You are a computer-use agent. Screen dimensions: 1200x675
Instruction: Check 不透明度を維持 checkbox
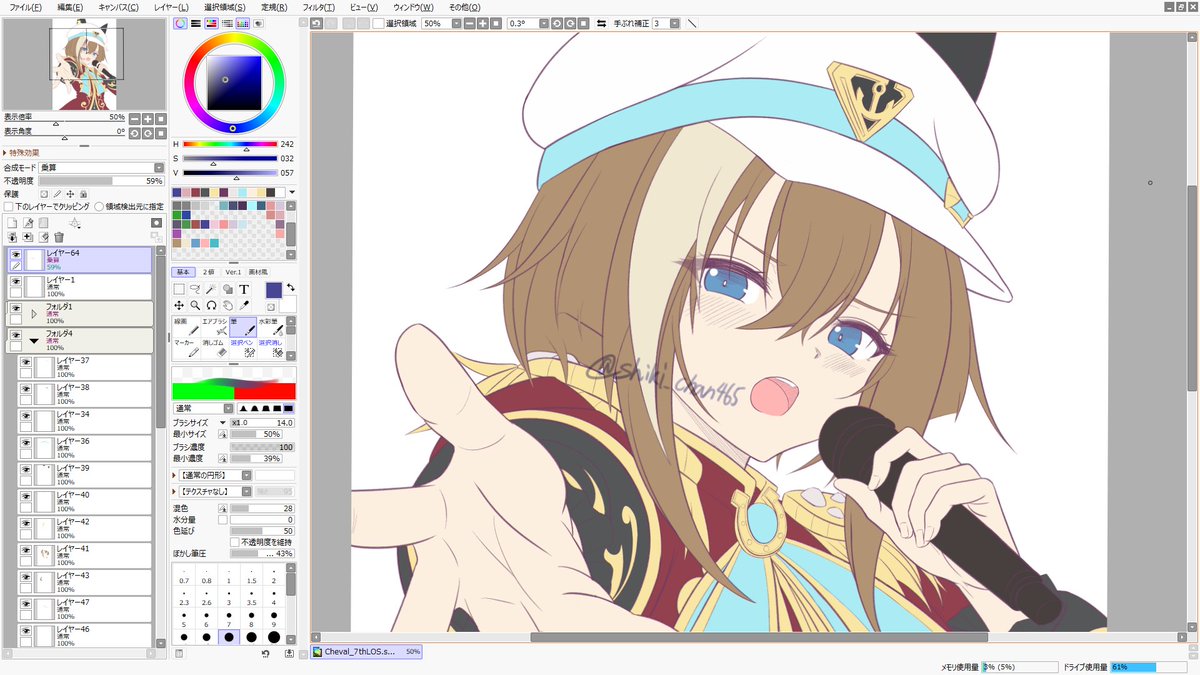(x=236, y=542)
